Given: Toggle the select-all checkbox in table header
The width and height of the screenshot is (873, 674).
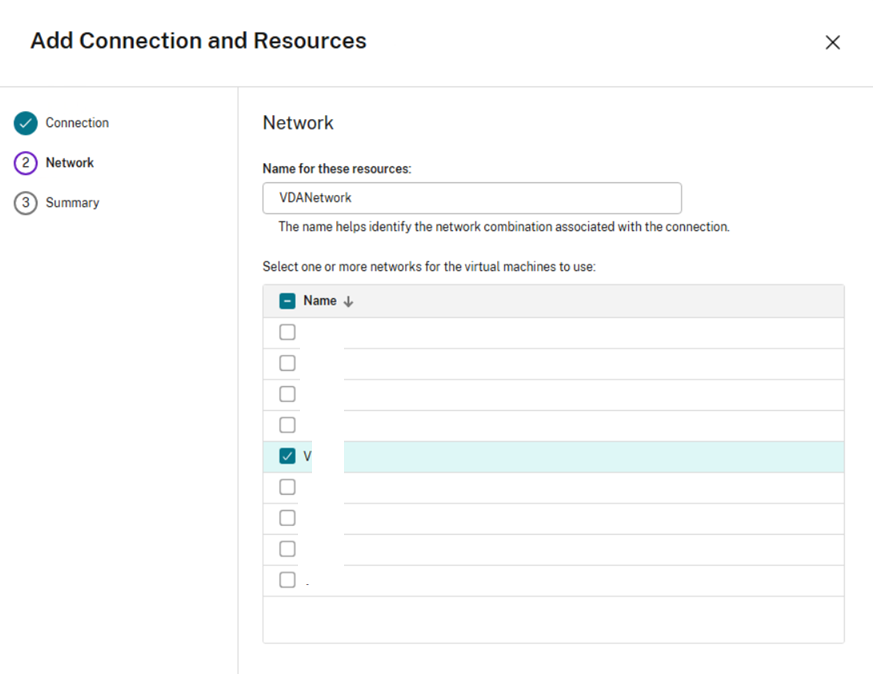Looking at the screenshot, I should click(x=287, y=301).
